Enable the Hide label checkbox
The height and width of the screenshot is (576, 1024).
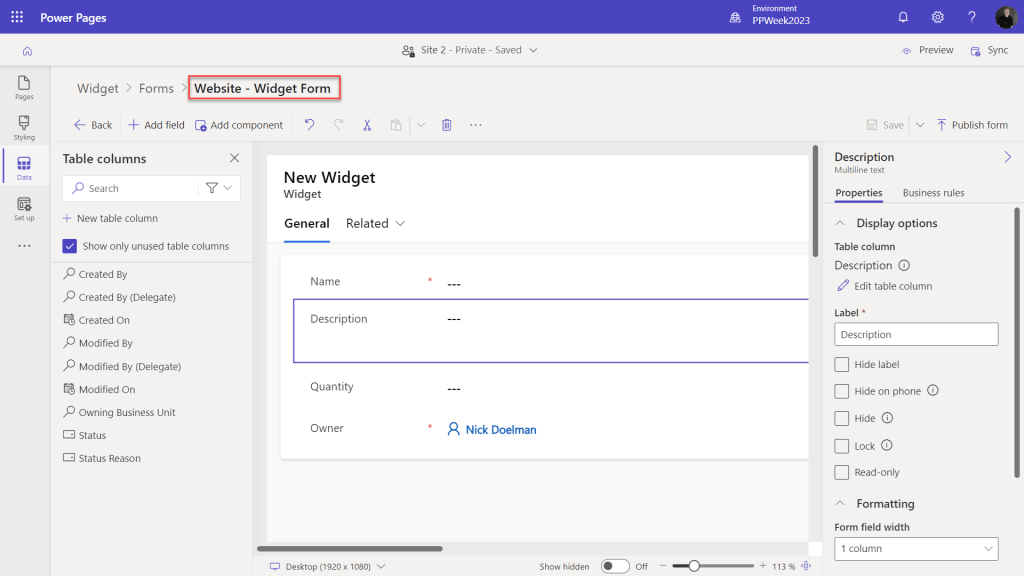[841, 364]
